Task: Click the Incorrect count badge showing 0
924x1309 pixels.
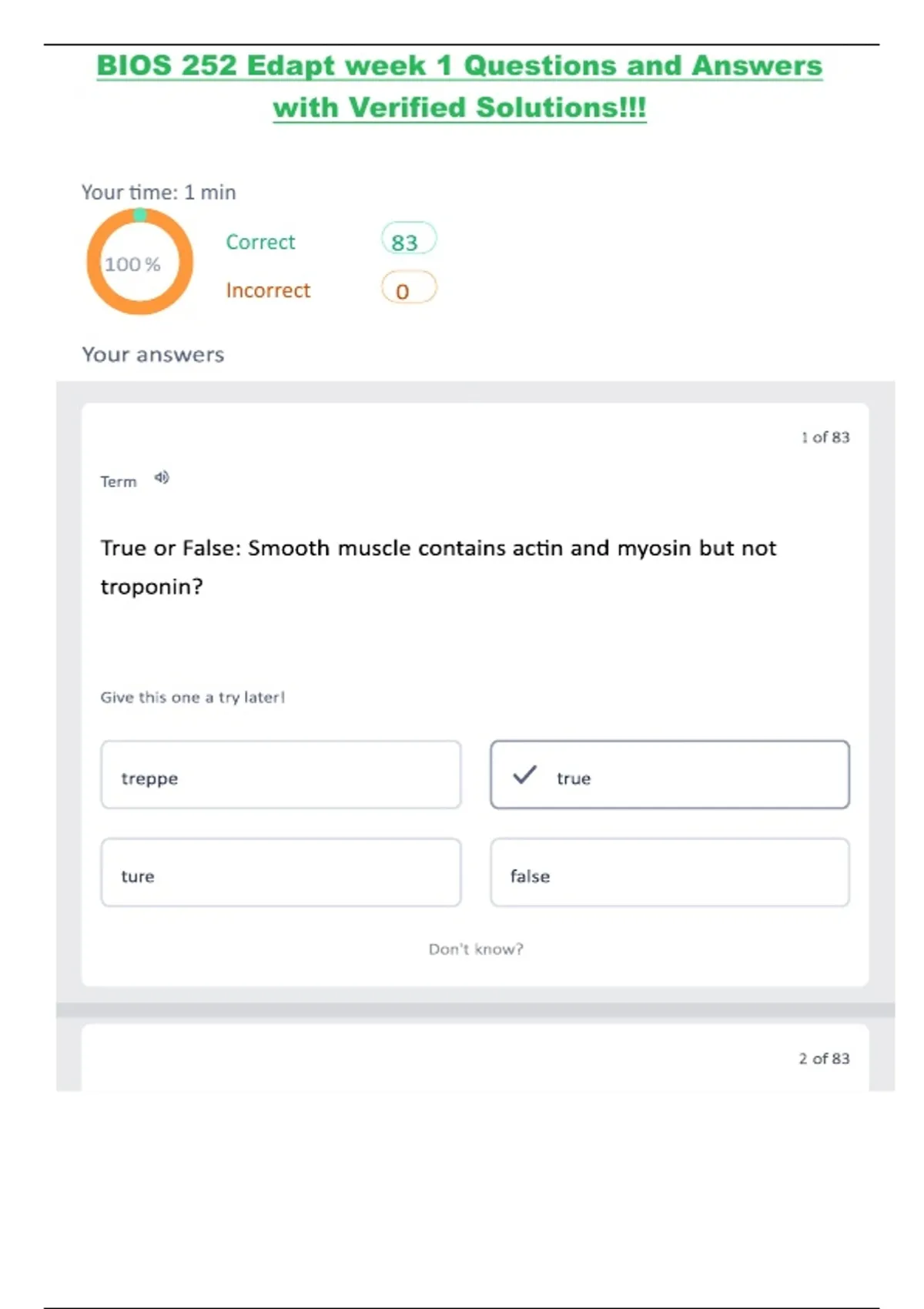Action: coord(408,290)
